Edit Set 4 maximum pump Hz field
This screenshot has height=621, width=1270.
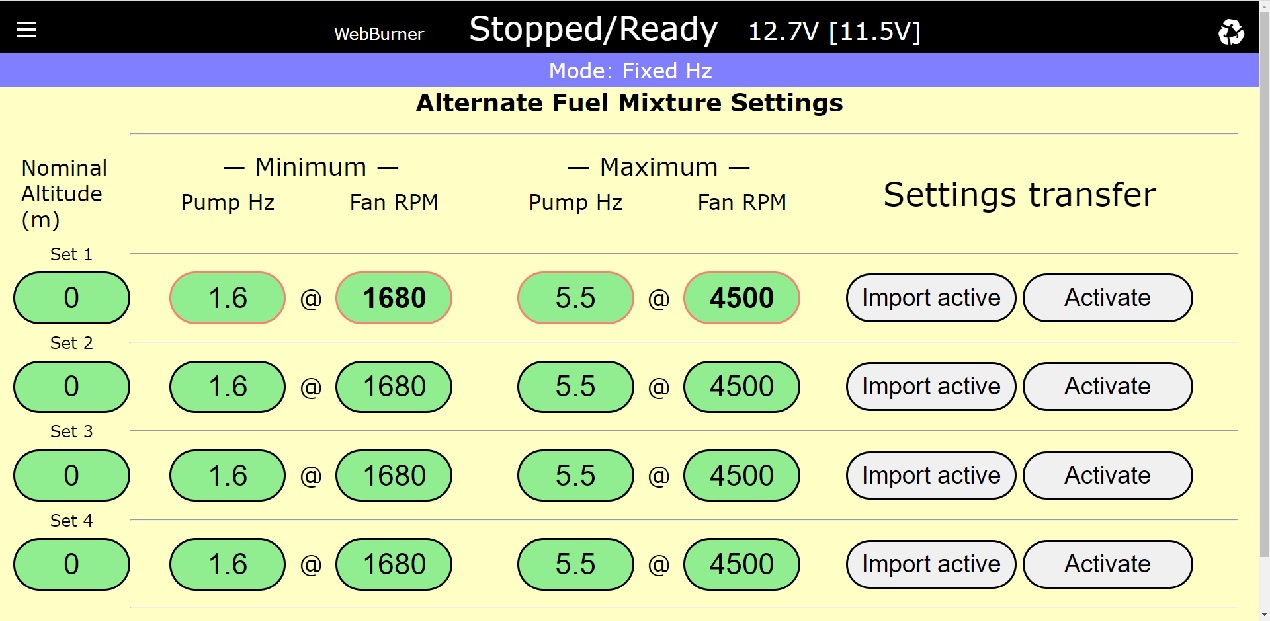click(575, 565)
